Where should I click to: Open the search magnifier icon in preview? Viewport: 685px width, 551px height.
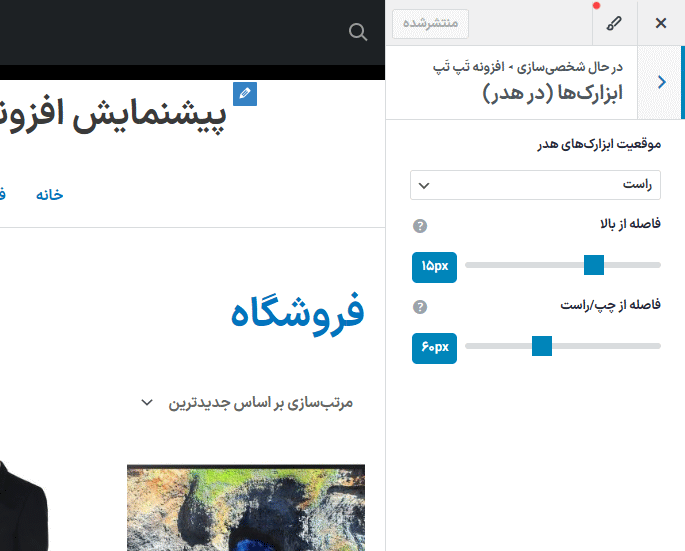358,32
